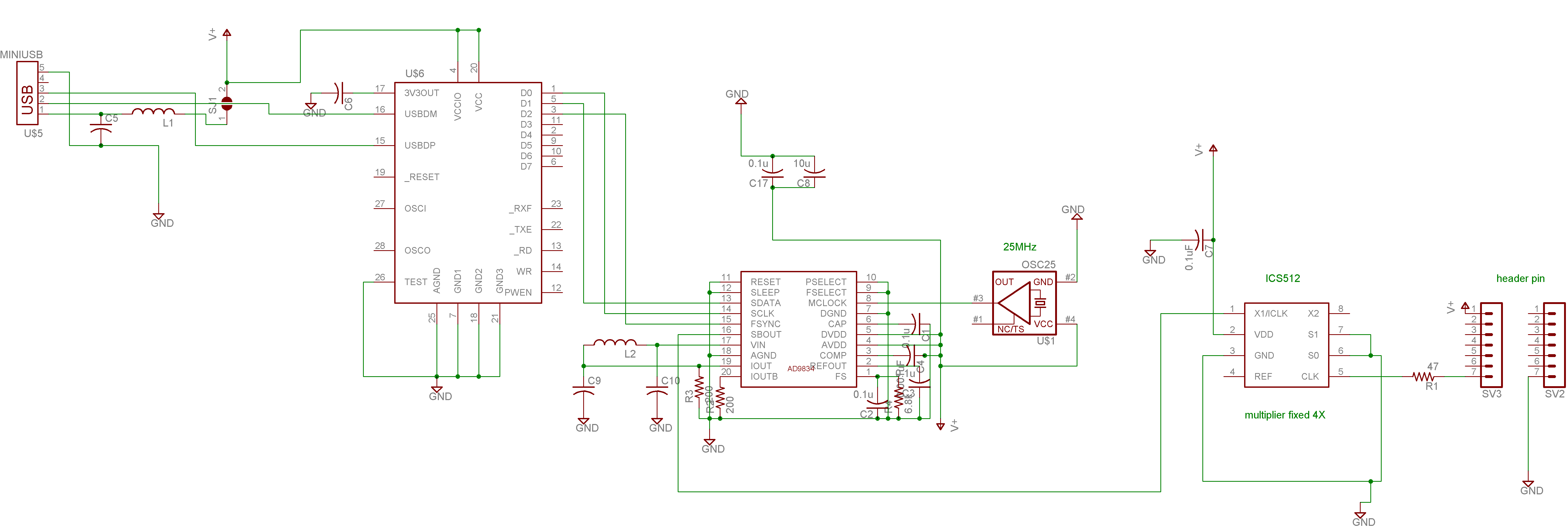The image size is (1568, 529).
Task: Click the SJ1 solder jumper symbol
Action: [227, 103]
